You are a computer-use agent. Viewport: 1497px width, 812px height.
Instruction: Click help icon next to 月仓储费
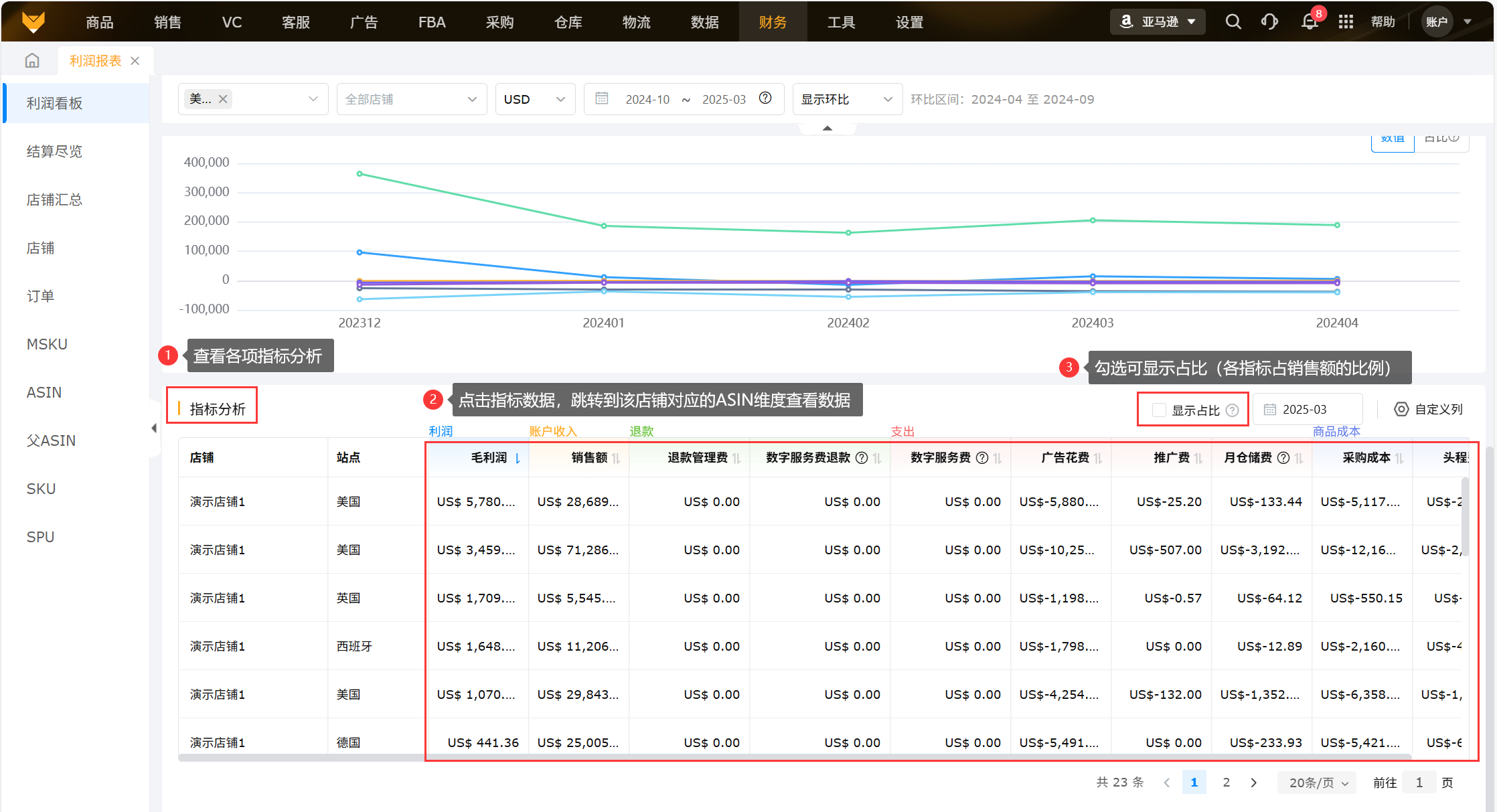tap(1283, 458)
